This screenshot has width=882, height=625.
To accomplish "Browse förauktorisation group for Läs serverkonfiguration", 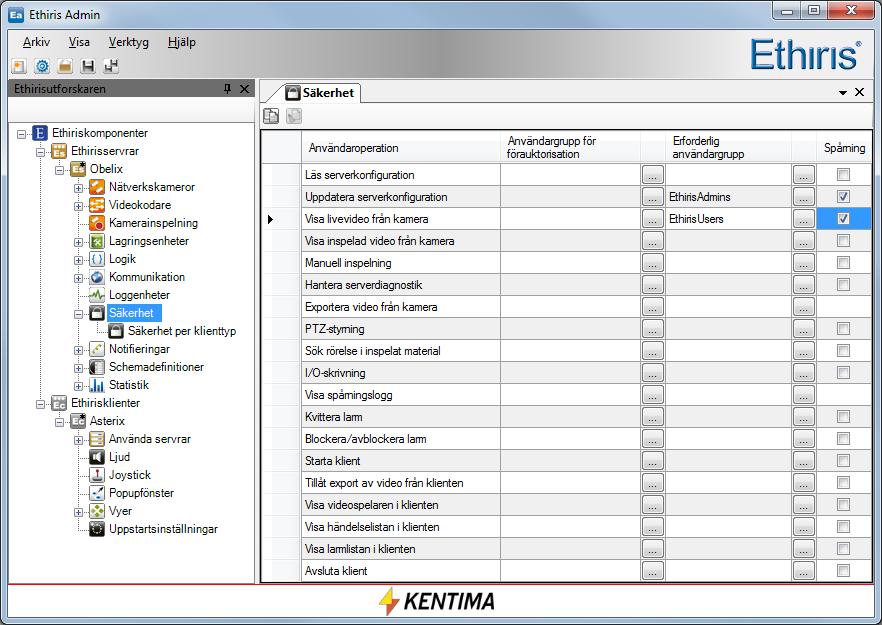I will point(652,175).
